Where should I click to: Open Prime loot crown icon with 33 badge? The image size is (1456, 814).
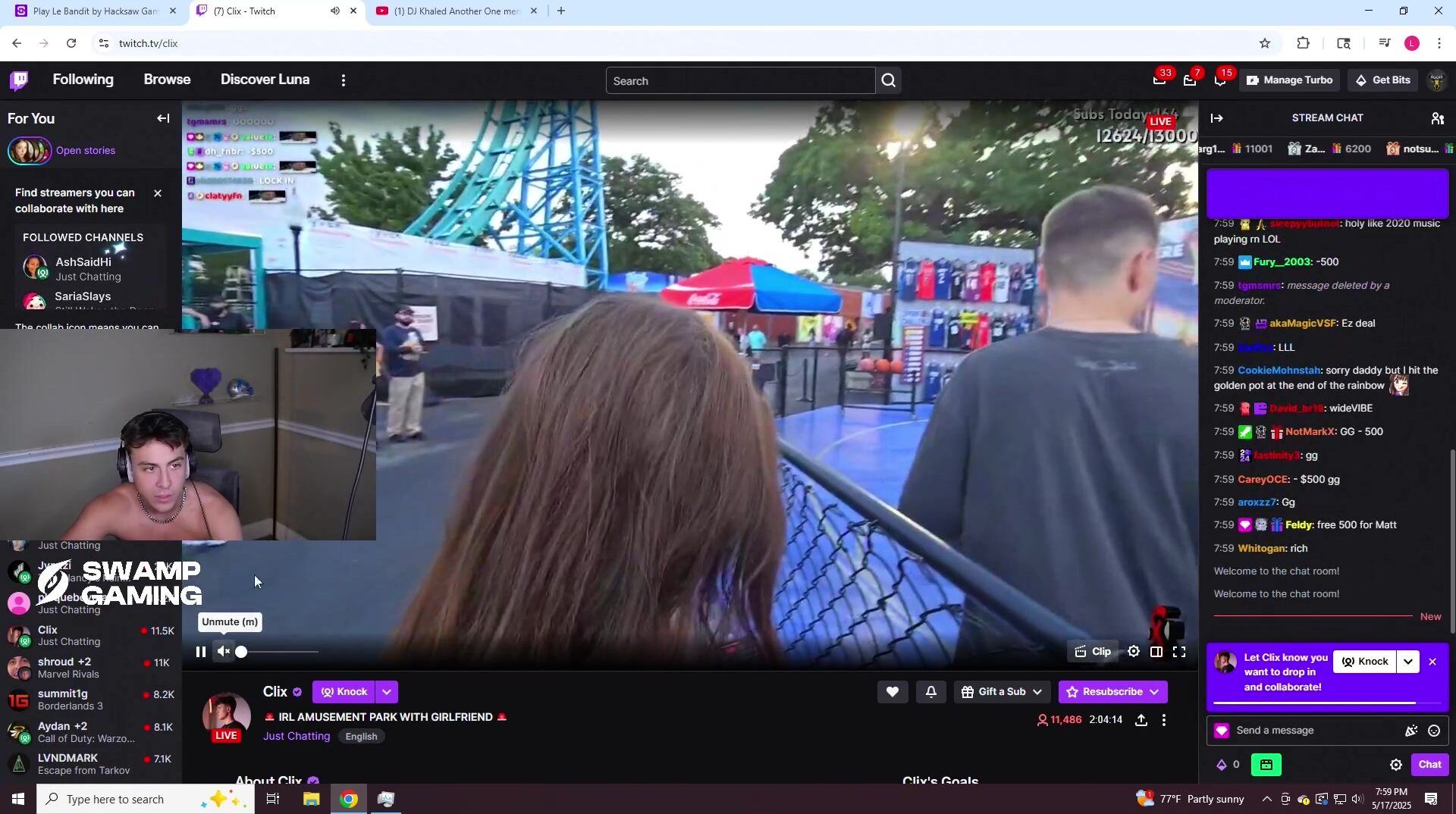1159,80
